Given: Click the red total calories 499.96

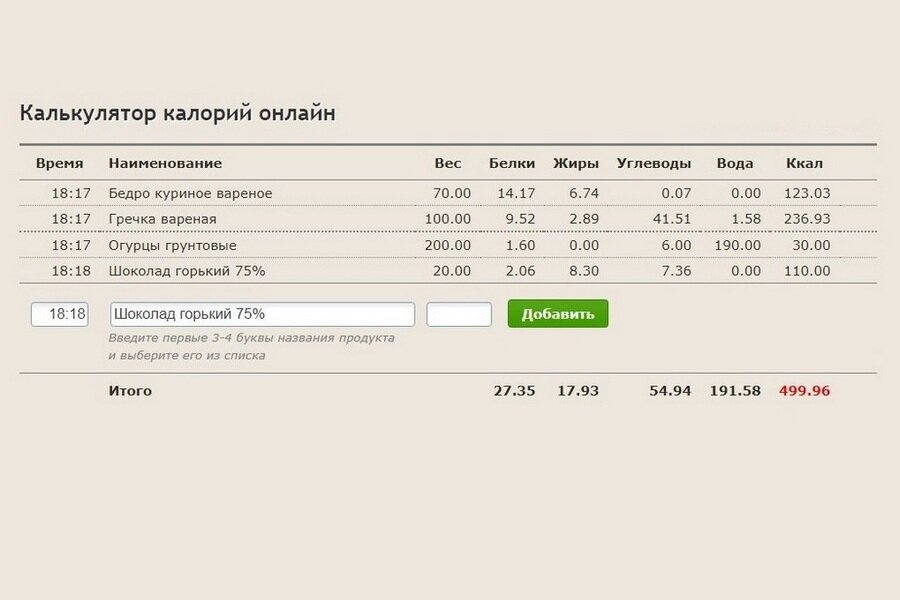Looking at the screenshot, I should [x=805, y=391].
